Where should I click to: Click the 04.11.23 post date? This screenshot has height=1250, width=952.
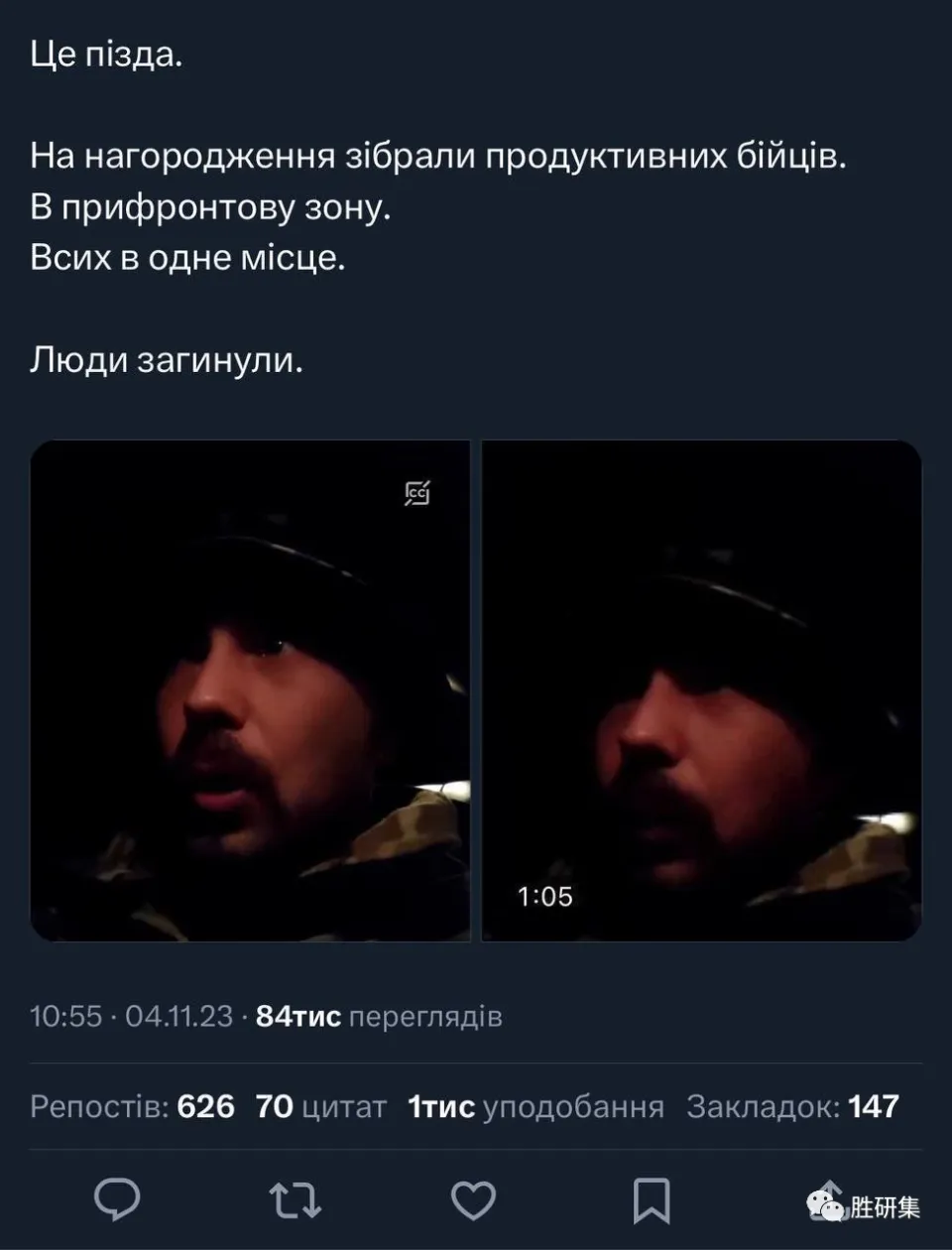coord(178,1017)
